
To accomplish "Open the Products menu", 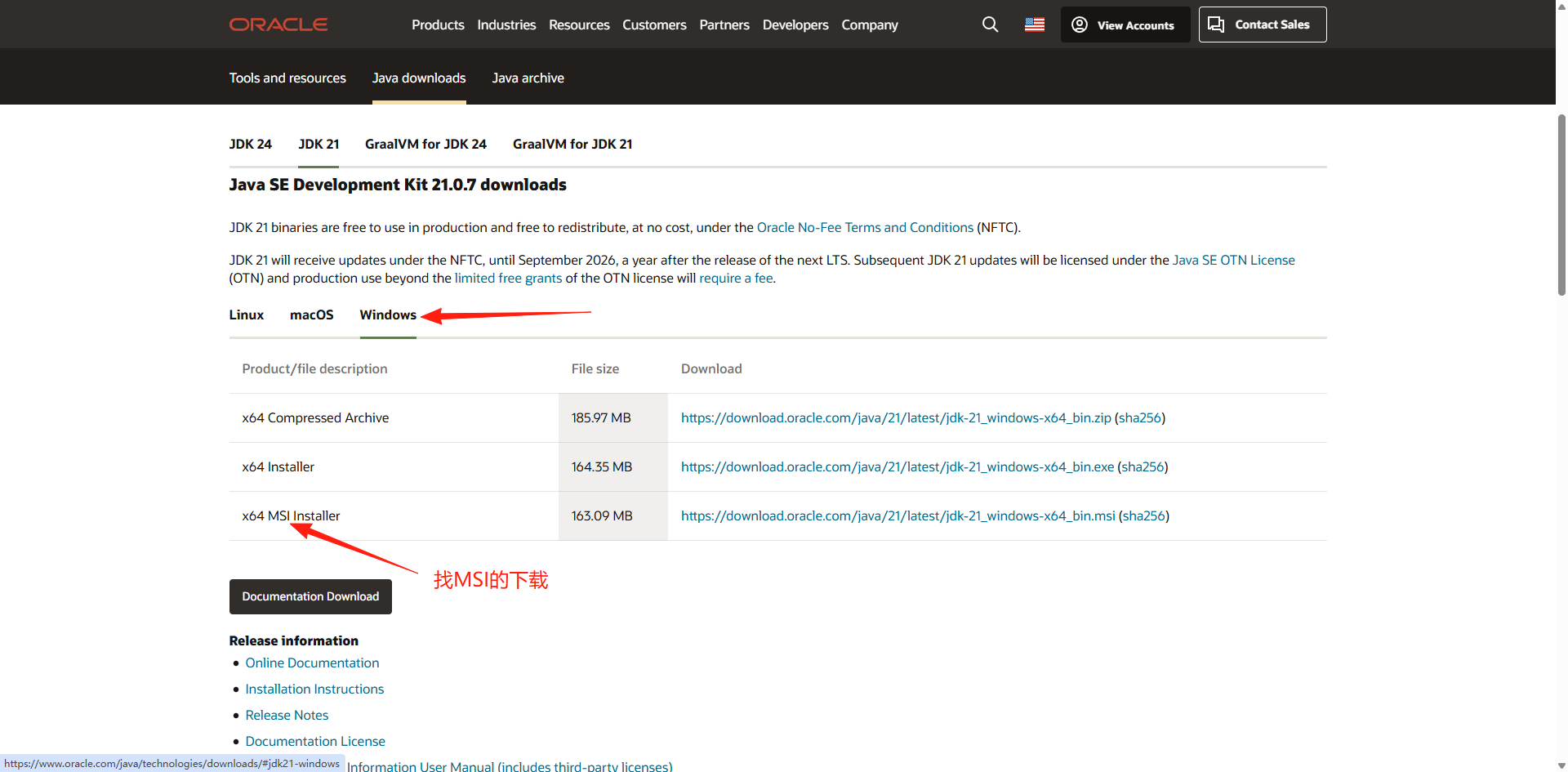I will (438, 25).
